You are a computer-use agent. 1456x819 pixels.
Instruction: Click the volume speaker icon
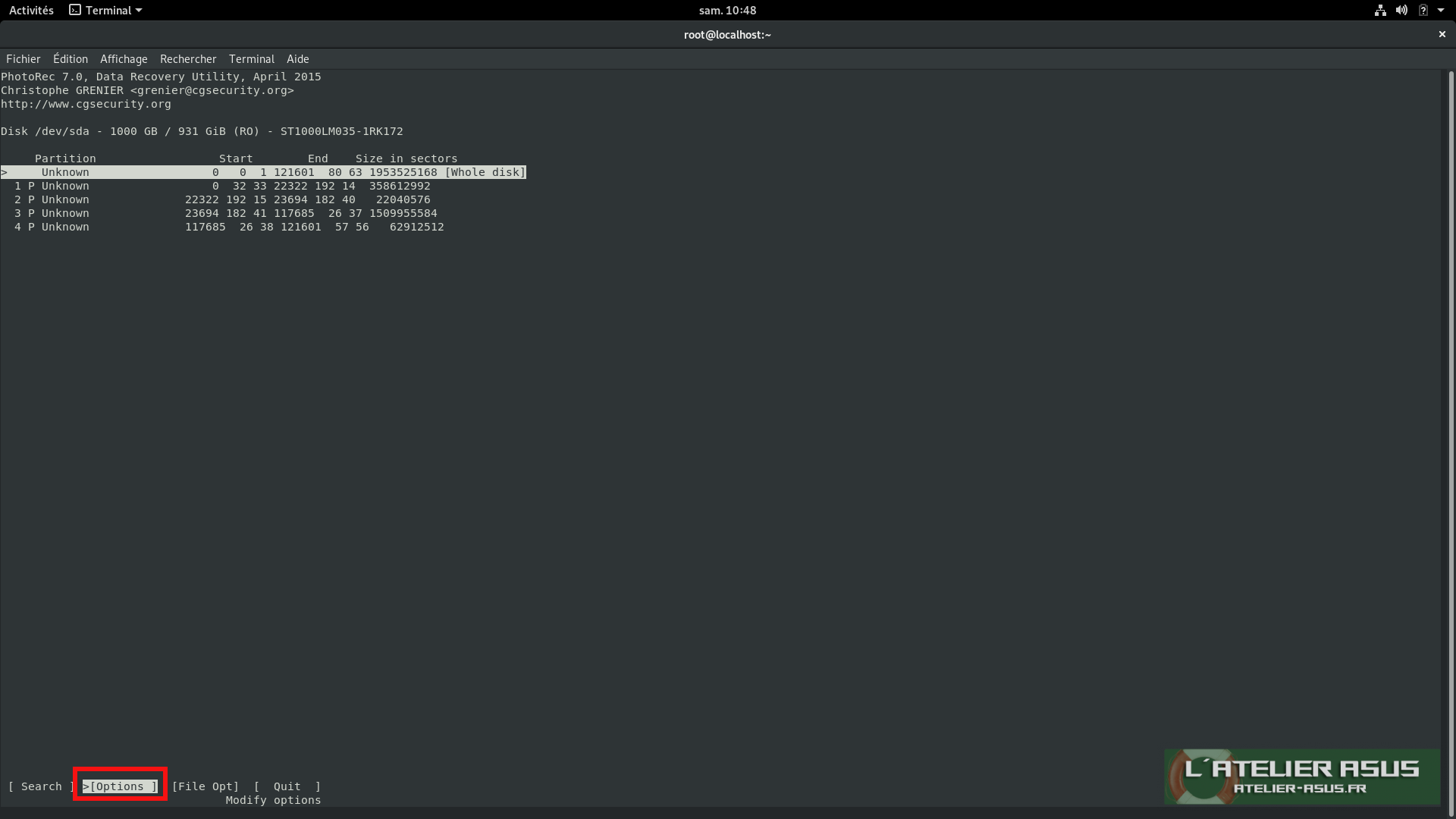tap(1401, 10)
